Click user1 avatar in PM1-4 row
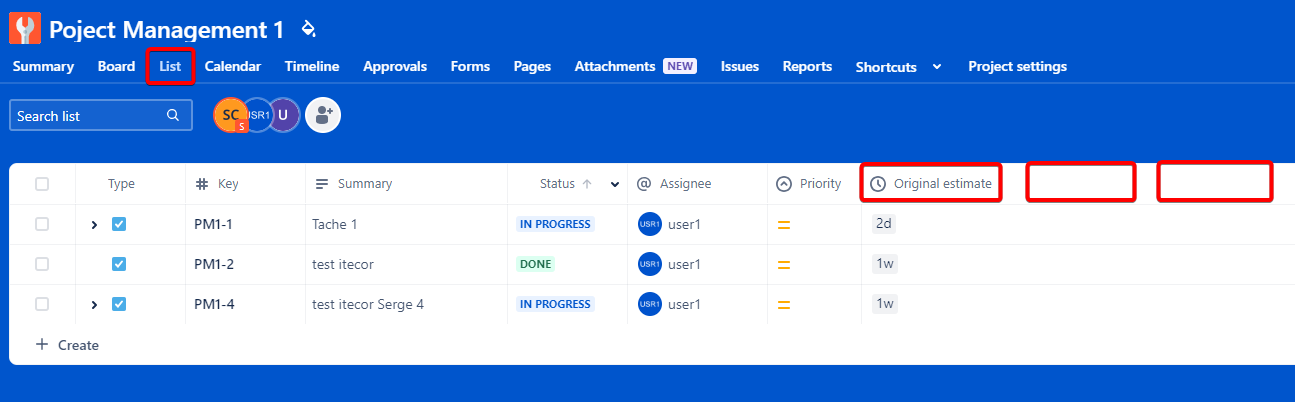The image size is (1295, 402). [x=650, y=304]
